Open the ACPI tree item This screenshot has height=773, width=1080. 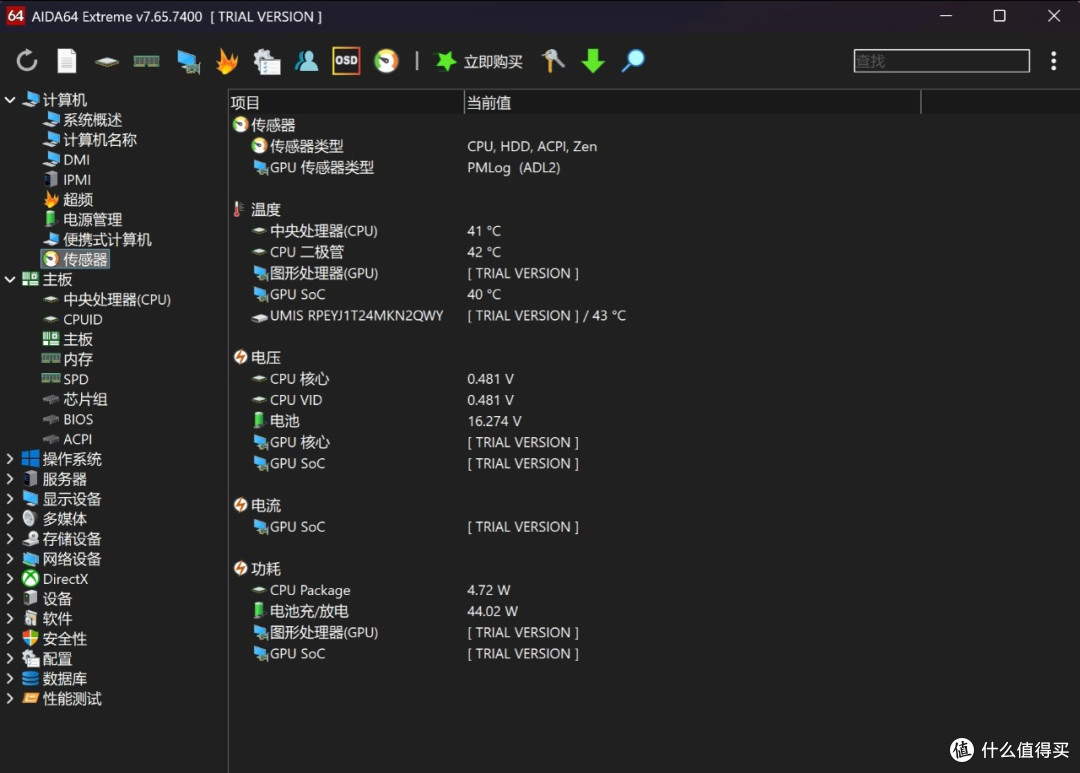tap(67, 440)
